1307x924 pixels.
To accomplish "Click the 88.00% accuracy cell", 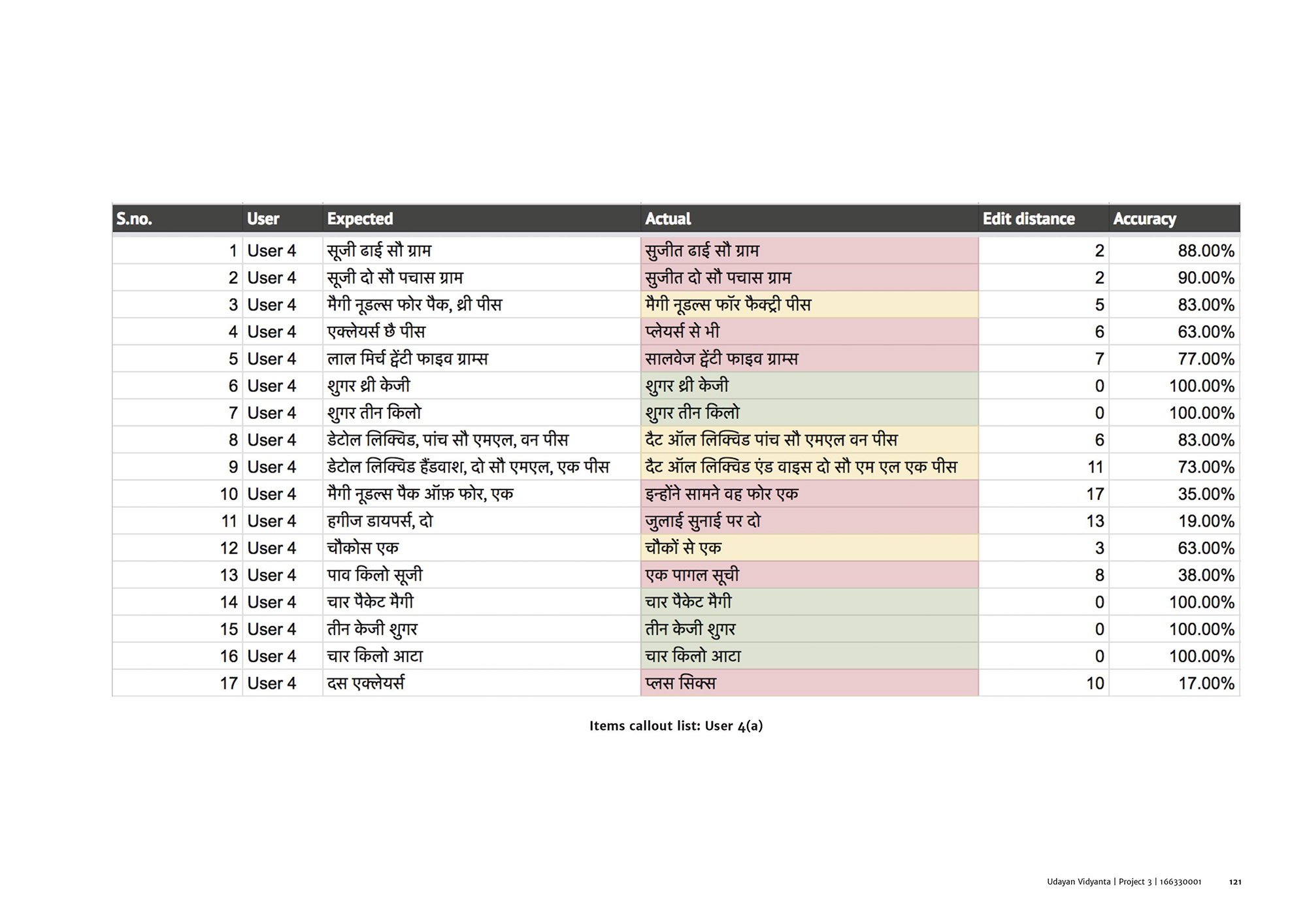I will coord(1206,251).
